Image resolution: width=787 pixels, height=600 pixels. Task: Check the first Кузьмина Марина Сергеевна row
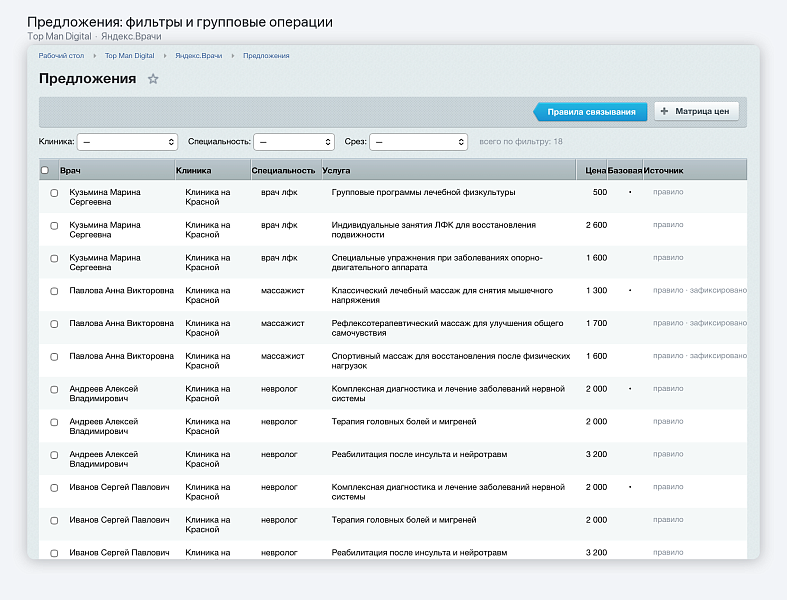tap(54, 193)
